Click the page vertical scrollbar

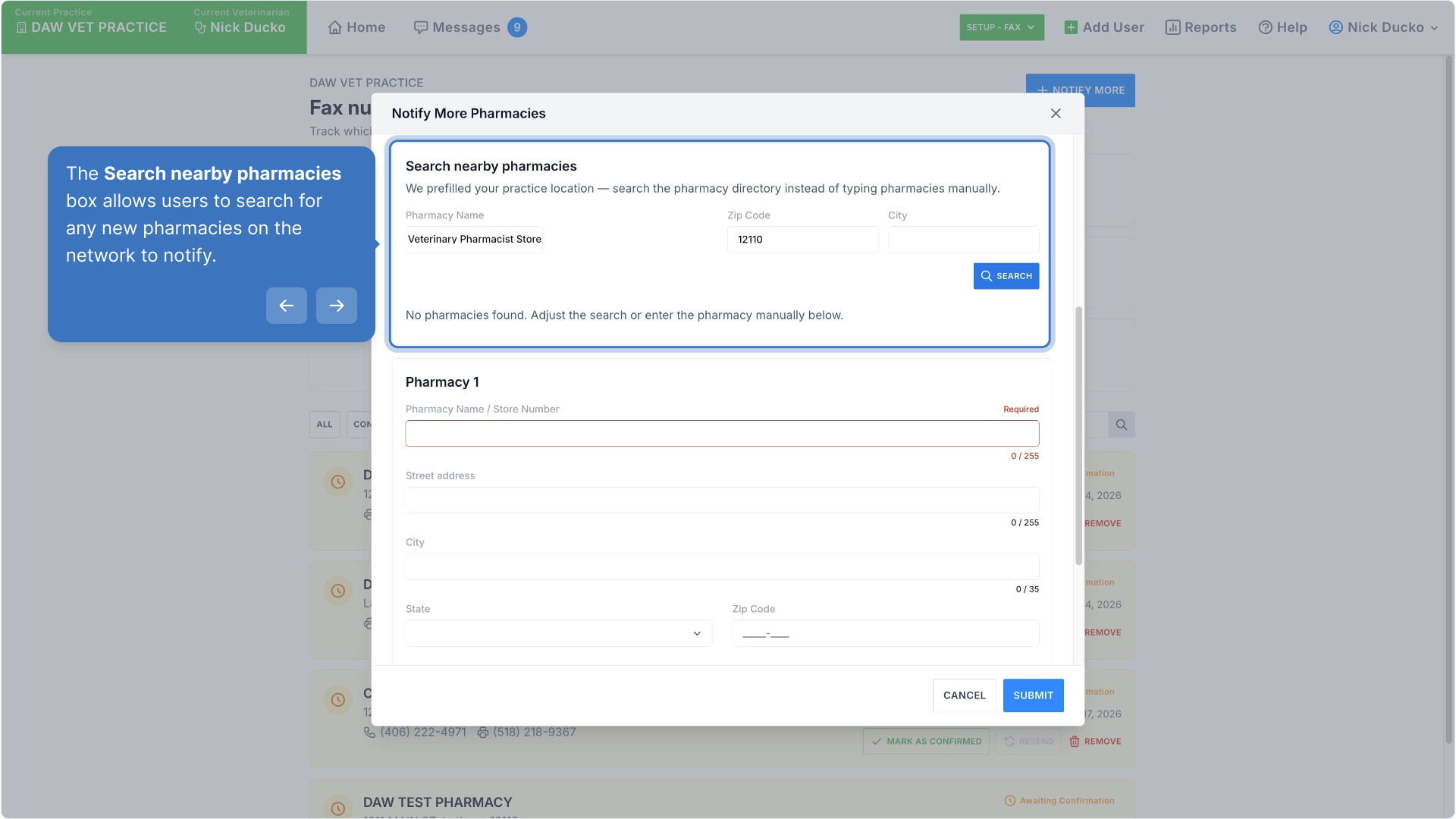(1450, 398)
